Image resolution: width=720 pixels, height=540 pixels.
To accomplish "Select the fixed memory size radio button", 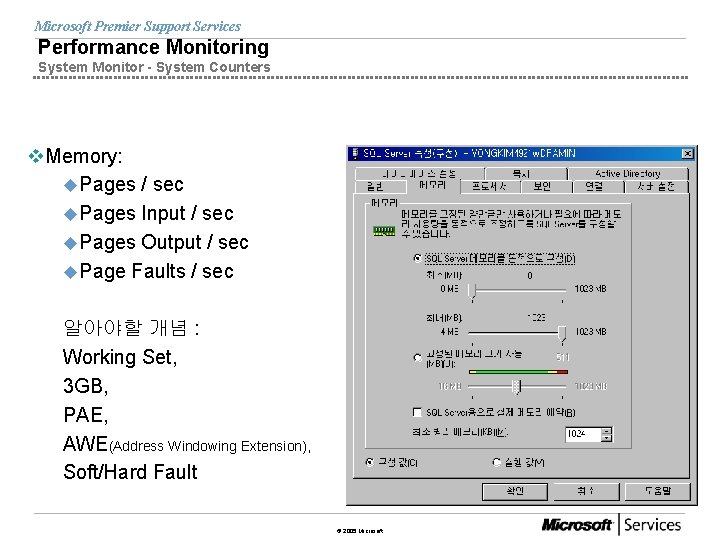I will (417, 358).
